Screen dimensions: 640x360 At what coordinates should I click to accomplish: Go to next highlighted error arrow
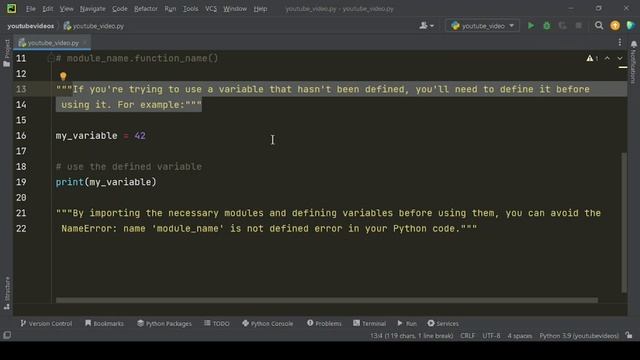click(x=620, y=58)
